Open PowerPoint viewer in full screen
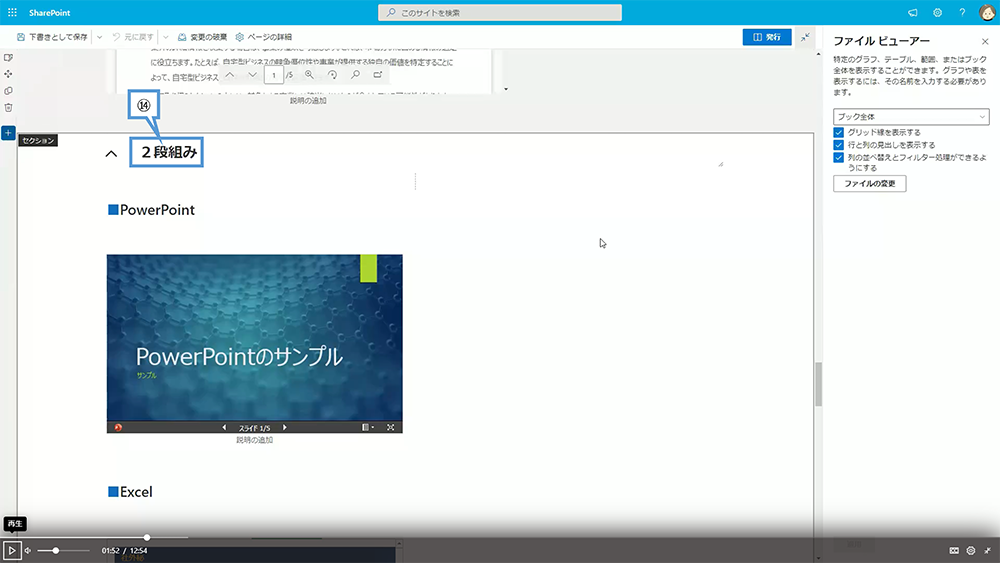Viewport: 1000px width, 563px height. 390,427
